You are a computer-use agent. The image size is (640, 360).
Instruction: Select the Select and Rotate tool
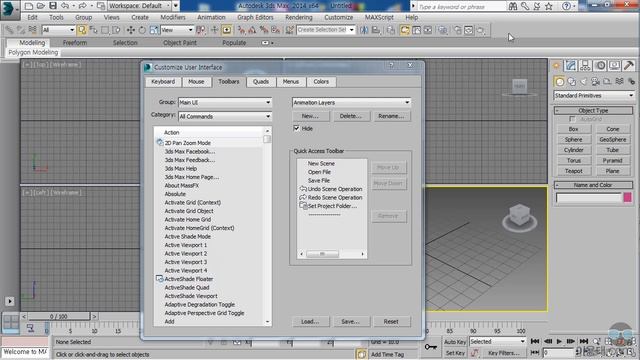[142, 30]
